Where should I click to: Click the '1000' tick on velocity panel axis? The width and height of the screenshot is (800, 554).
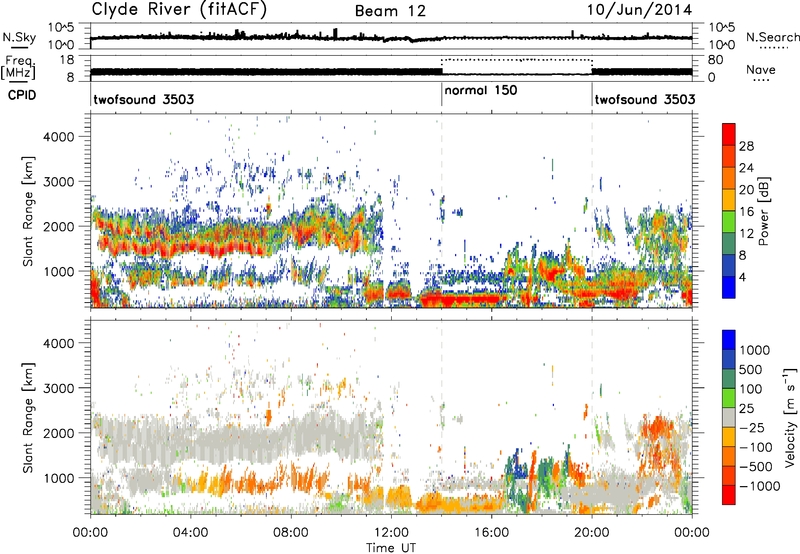click(59, 478)
